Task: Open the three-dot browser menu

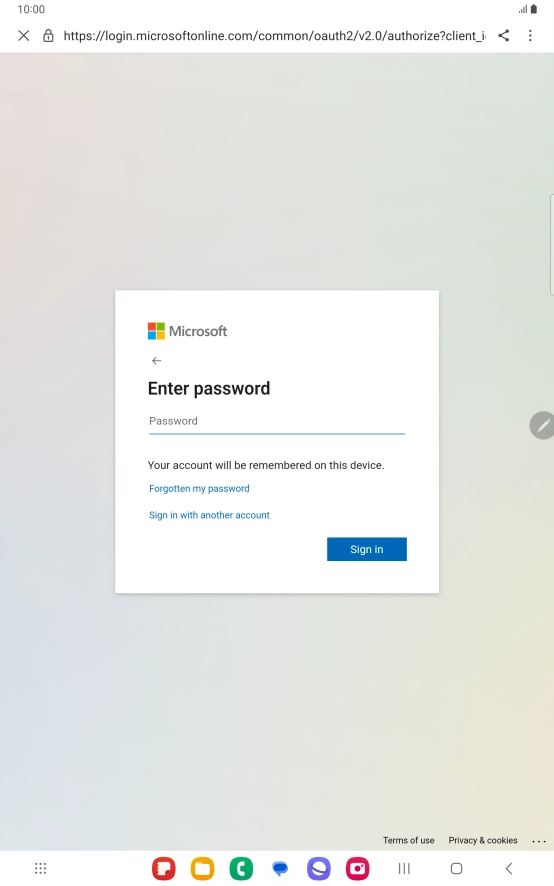Action: click(530, 36)
